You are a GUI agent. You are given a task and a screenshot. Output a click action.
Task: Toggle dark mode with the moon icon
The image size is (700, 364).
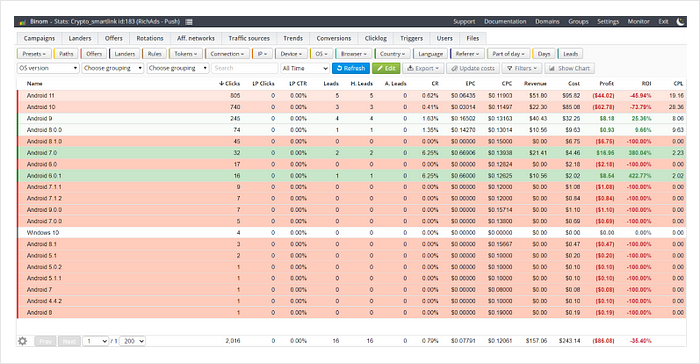[680, 21]
